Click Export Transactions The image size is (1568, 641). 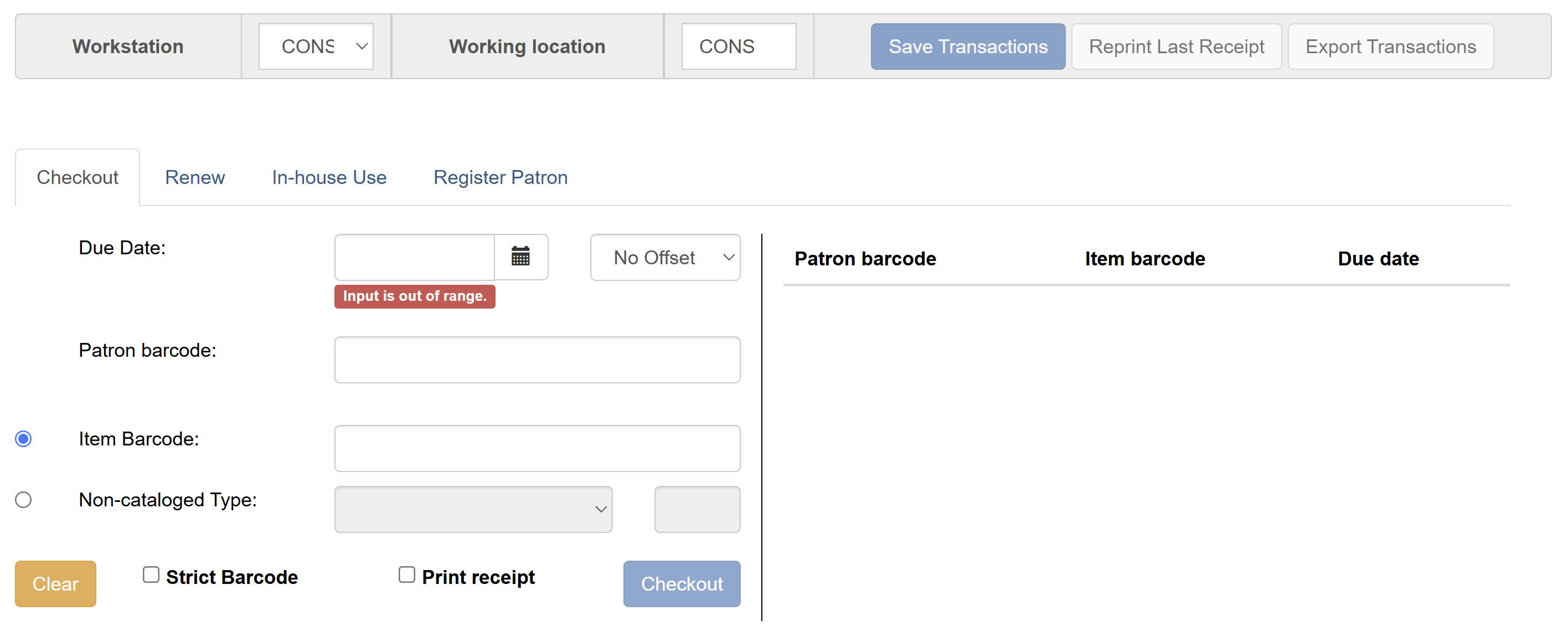click(x=1390, y=45)
